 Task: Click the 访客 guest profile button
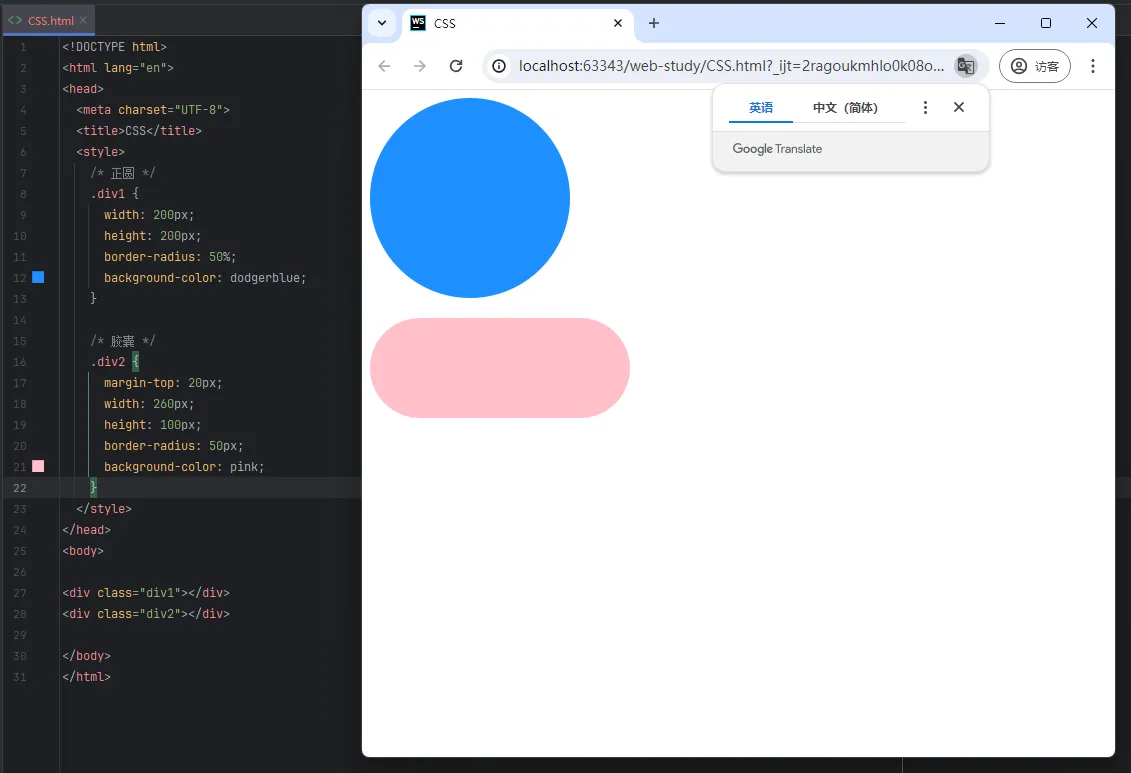click(1035, 66)
